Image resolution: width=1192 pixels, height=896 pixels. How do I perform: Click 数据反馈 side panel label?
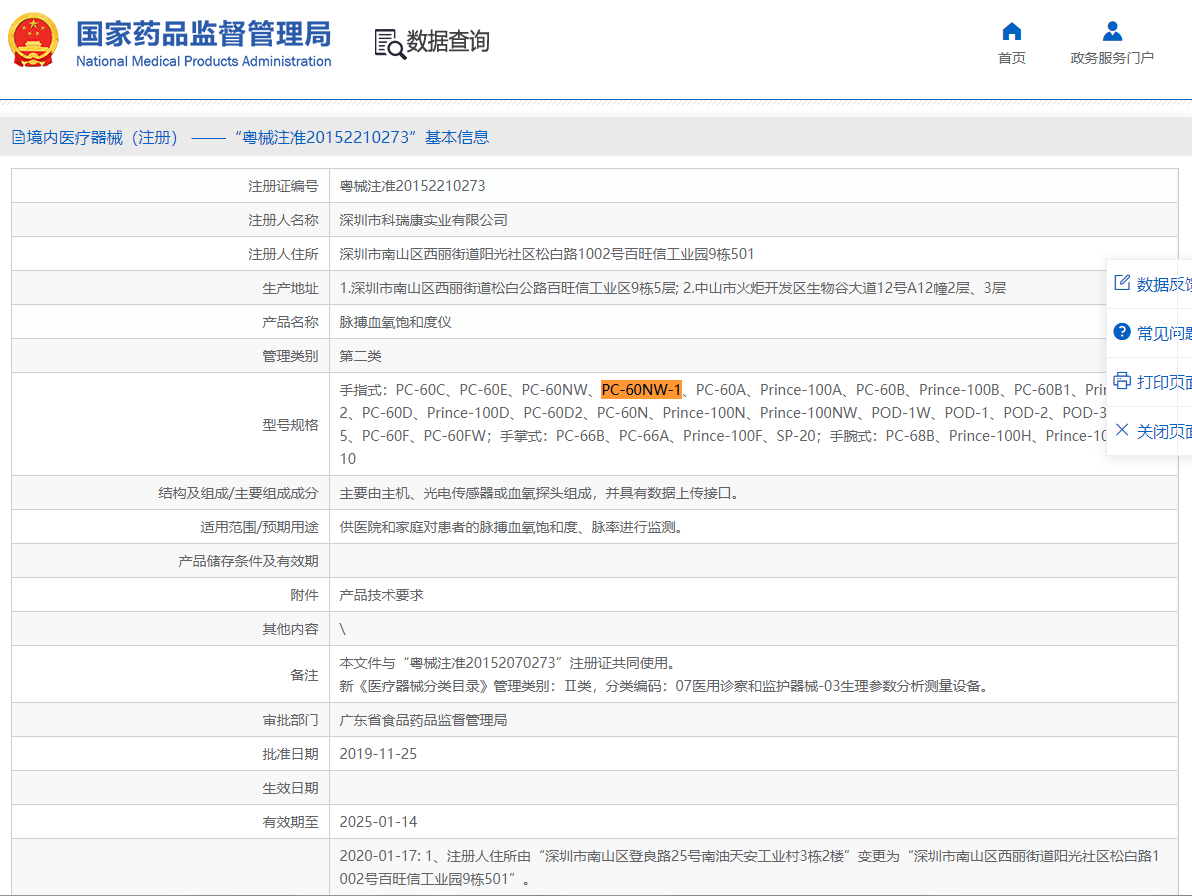click(x=1164, y=284)
